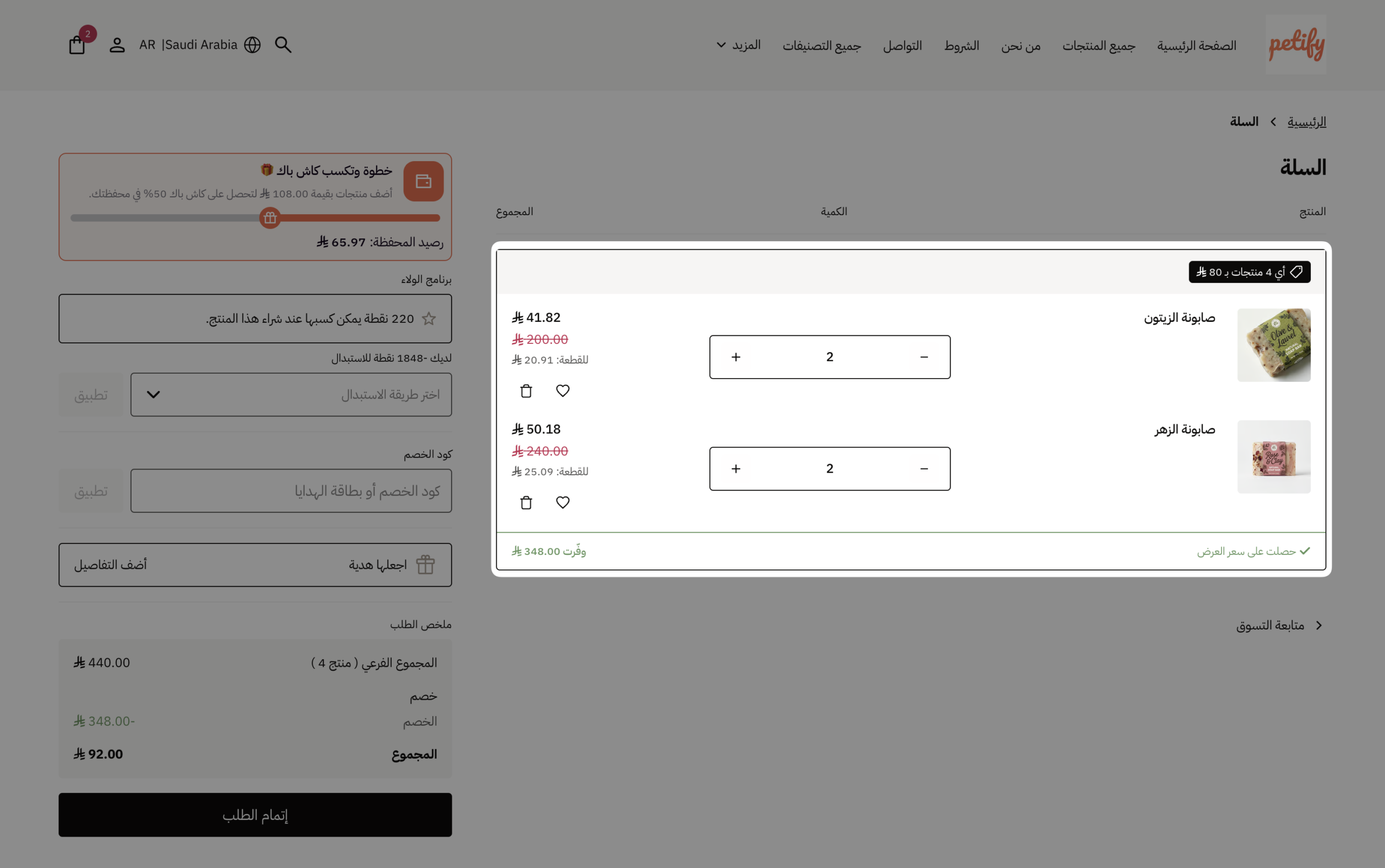Image resolution: width=1385 pixels, height=868 pixels.
Task: Click the 92.00 total value
Action: [97, 754]
